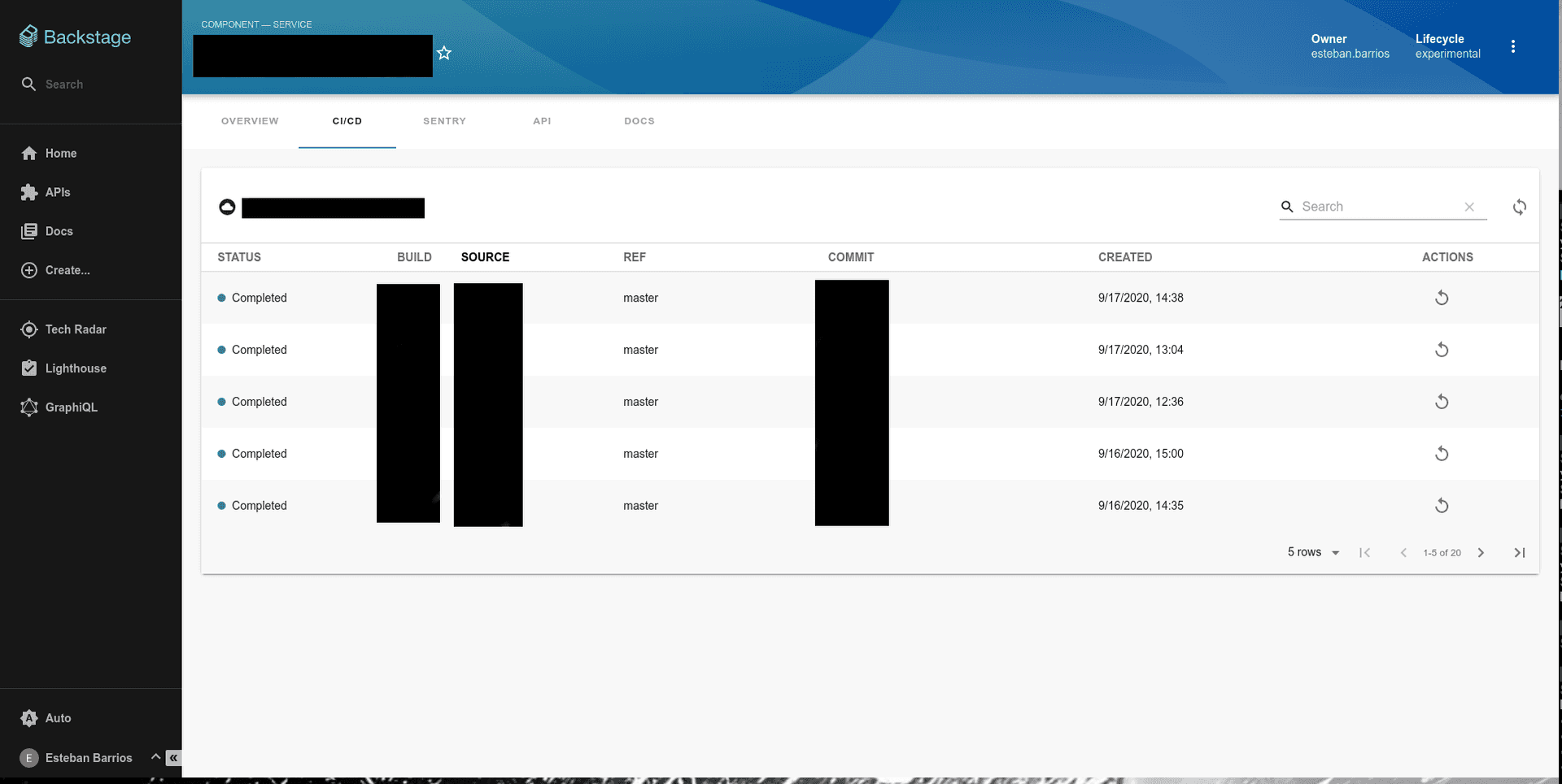This screenshot has width=1562, height=784.
Task: Go to the next page
Action: (1481, 552)
